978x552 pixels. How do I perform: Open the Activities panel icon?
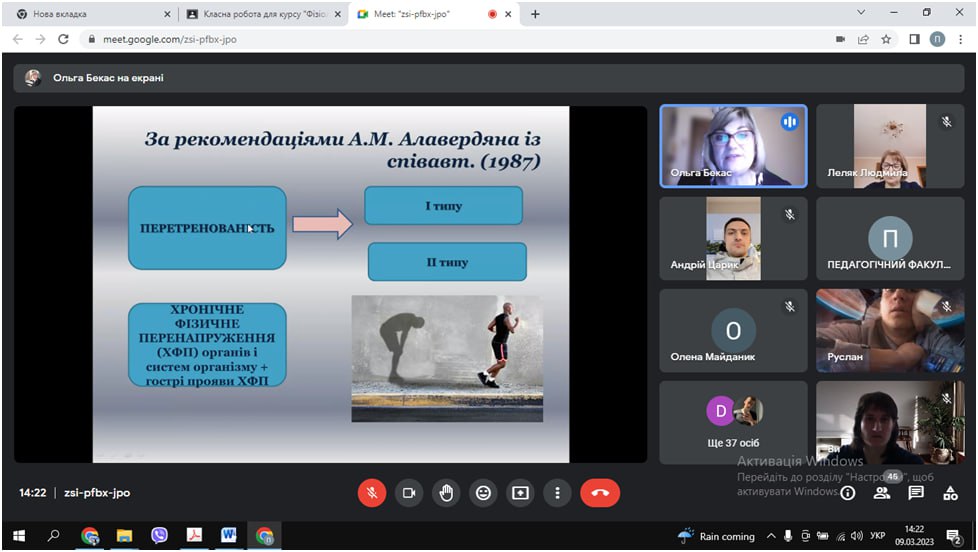[950, 493]
